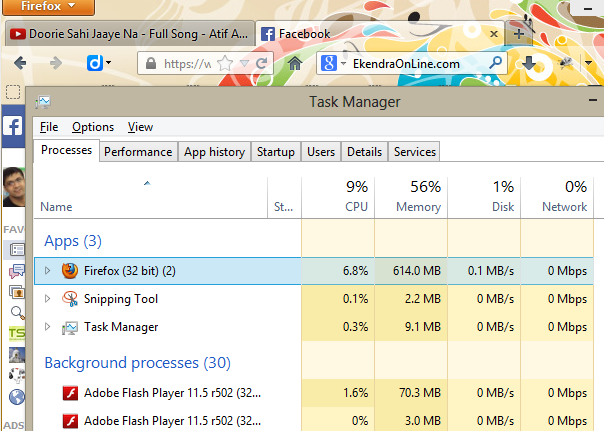Click the St... status column header
Image resolution: width=604 pixels, height=431 pixels.
click(x=284, y=198)
